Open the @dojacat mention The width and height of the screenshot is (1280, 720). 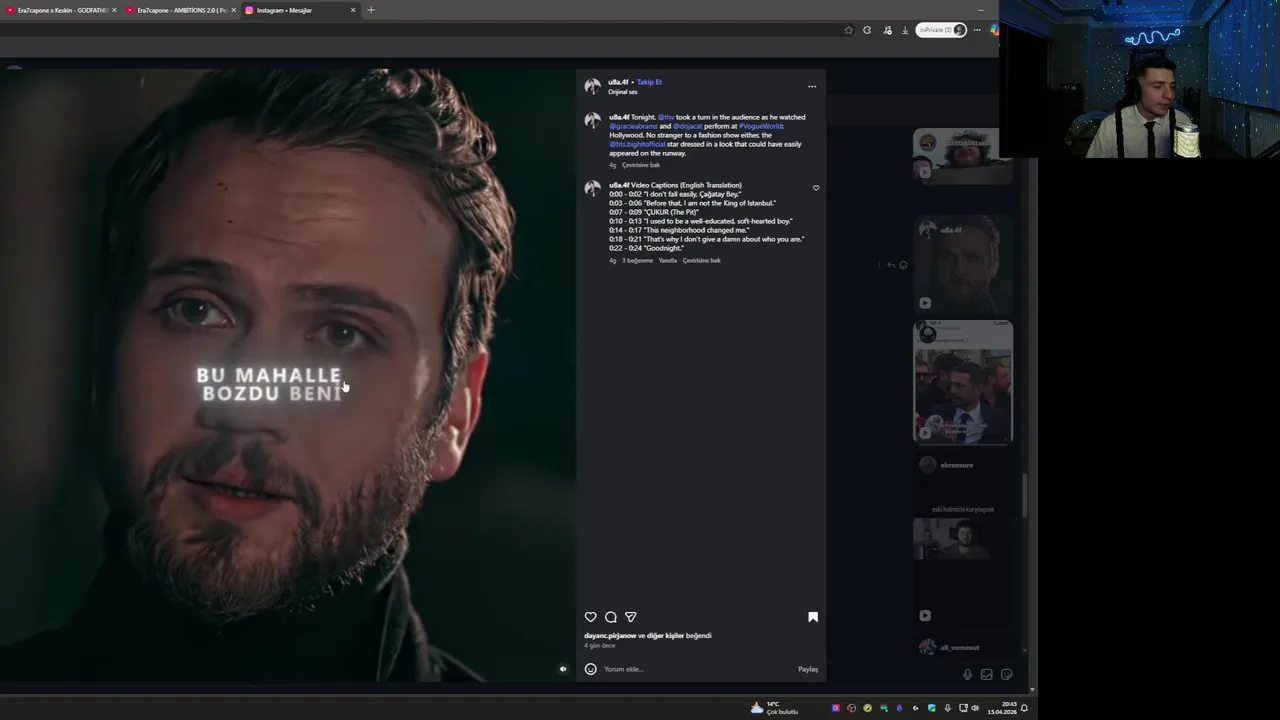[687, 126]
